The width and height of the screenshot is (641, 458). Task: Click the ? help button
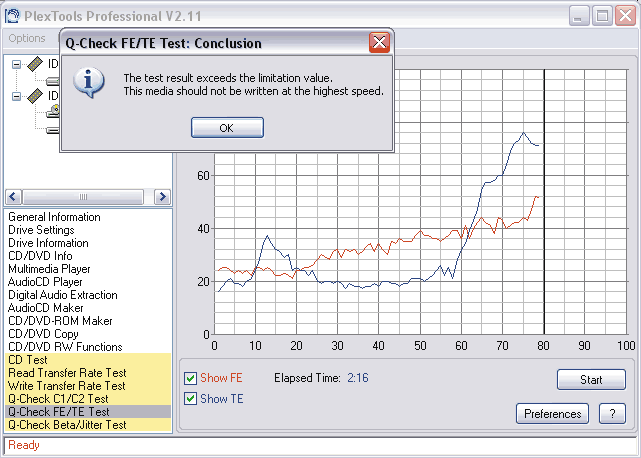pos(612,414)
